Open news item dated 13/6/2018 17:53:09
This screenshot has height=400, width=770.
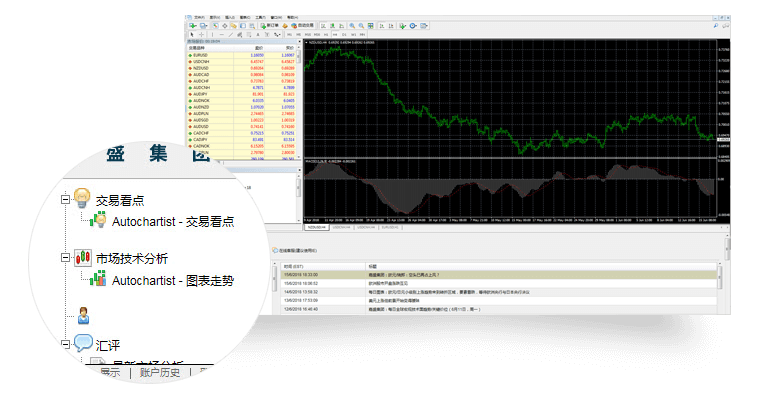click(499, 300)
